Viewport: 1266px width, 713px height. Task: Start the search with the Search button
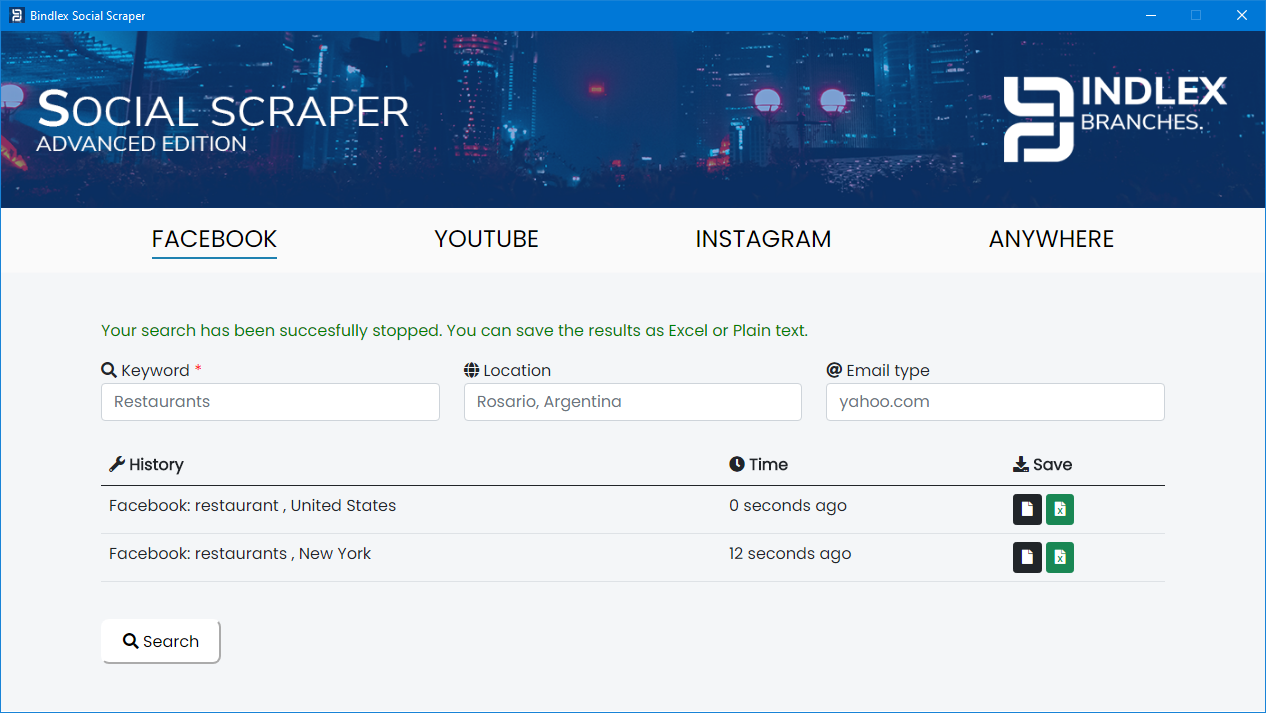click(160, 641)
